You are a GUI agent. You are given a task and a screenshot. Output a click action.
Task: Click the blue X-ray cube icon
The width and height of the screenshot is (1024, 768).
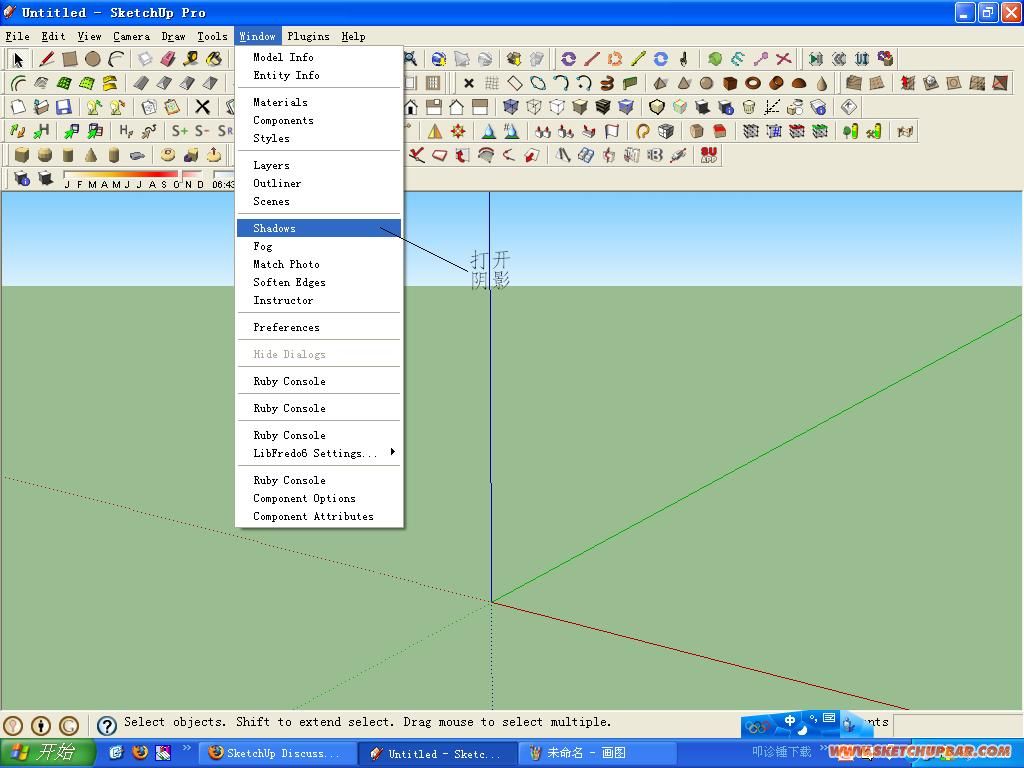click(x=511, y=107)
